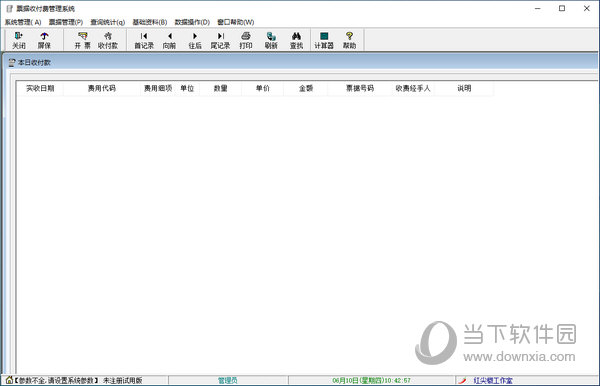600x386 pixels.
Task: Click the 管理员 status bar entry
Action: (x=228, y=380)
